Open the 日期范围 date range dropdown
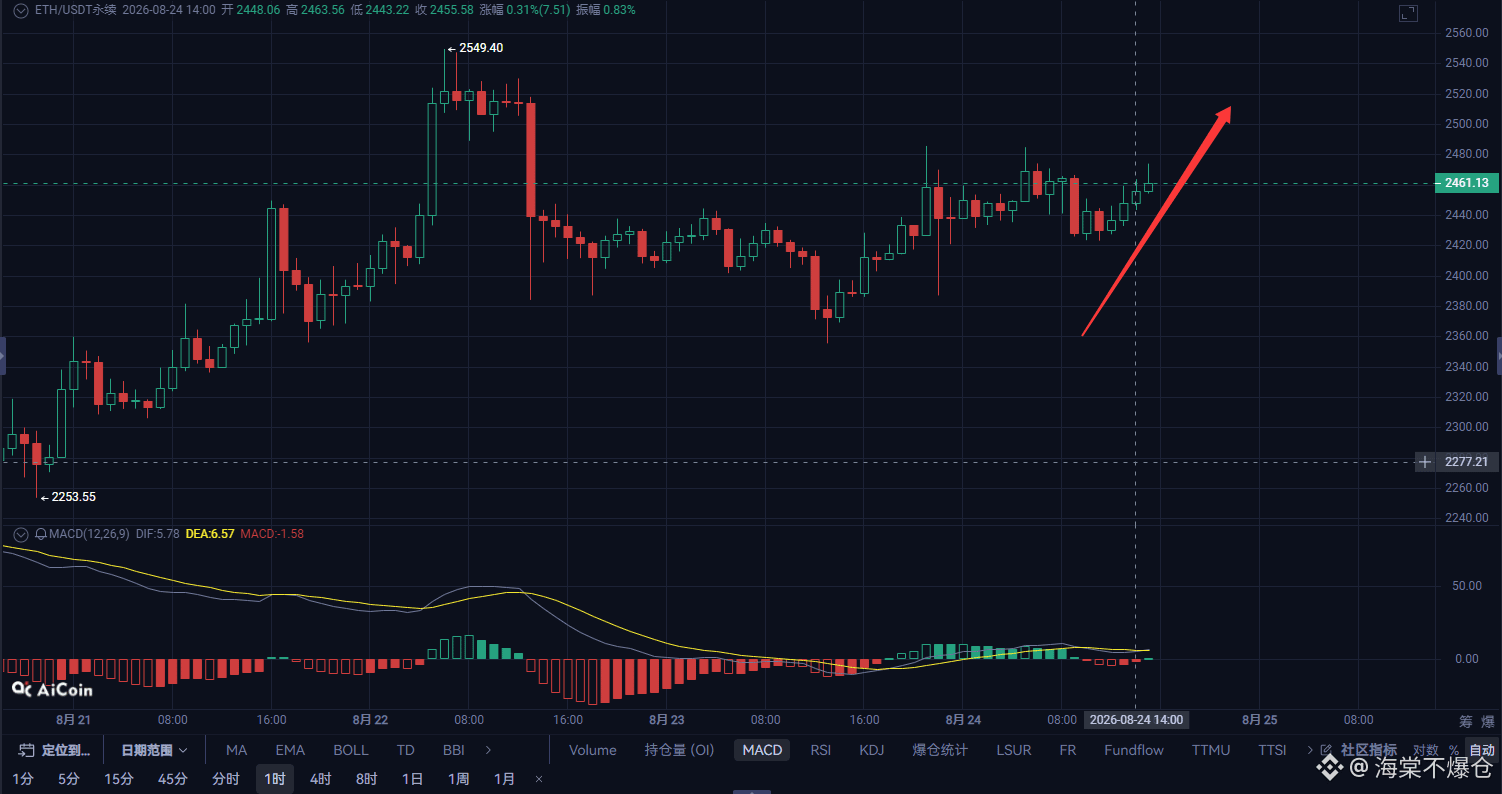 (154, 750)
